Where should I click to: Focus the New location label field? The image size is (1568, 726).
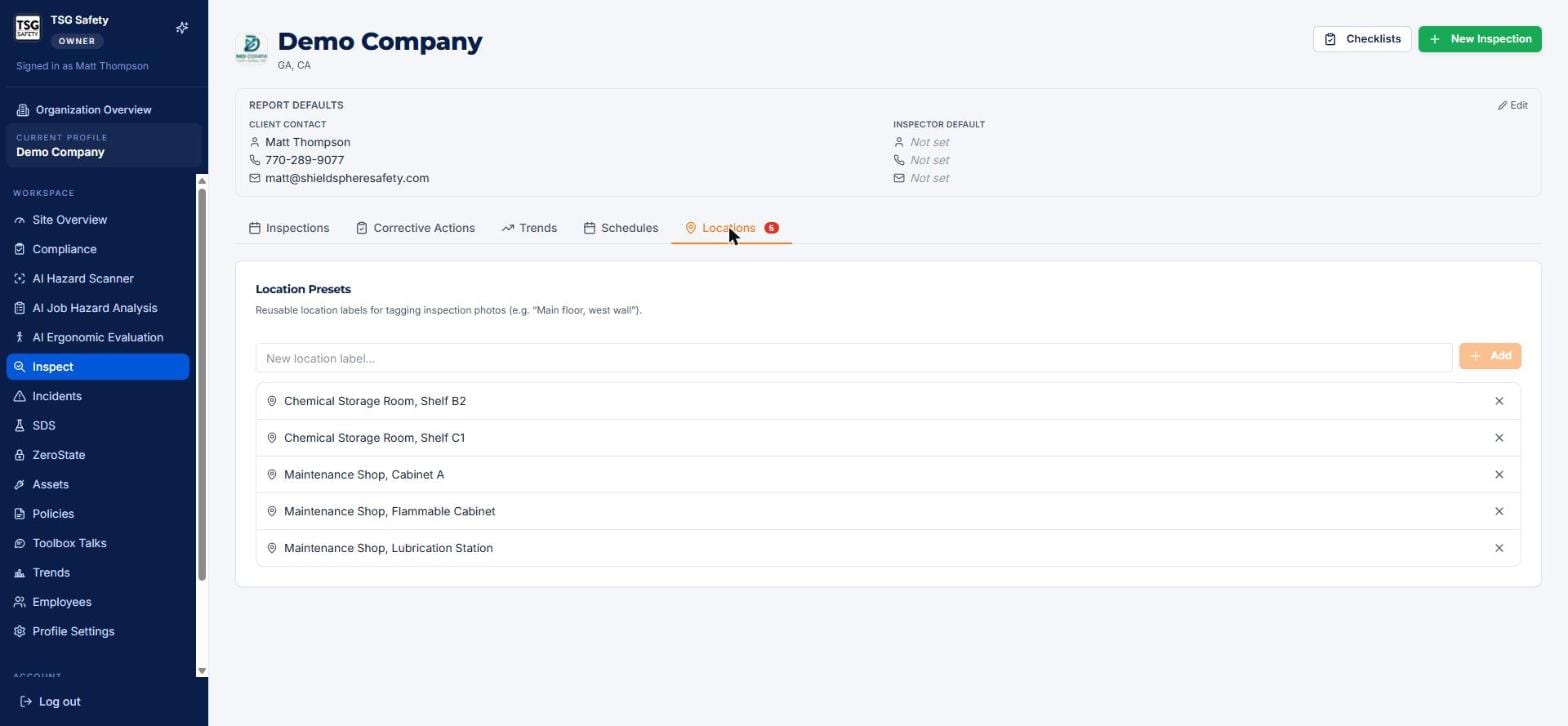pyautogui.click(x=853, y=358)
